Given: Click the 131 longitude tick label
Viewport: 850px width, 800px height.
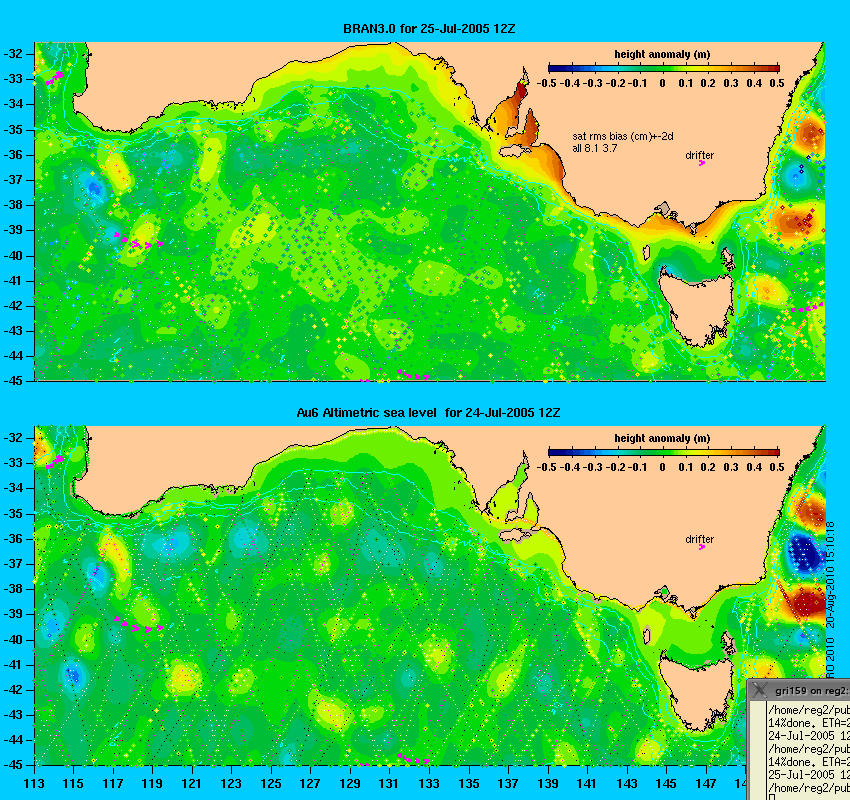Looking at the screenshot, I should pyautogui.click(x=389, y=784).
